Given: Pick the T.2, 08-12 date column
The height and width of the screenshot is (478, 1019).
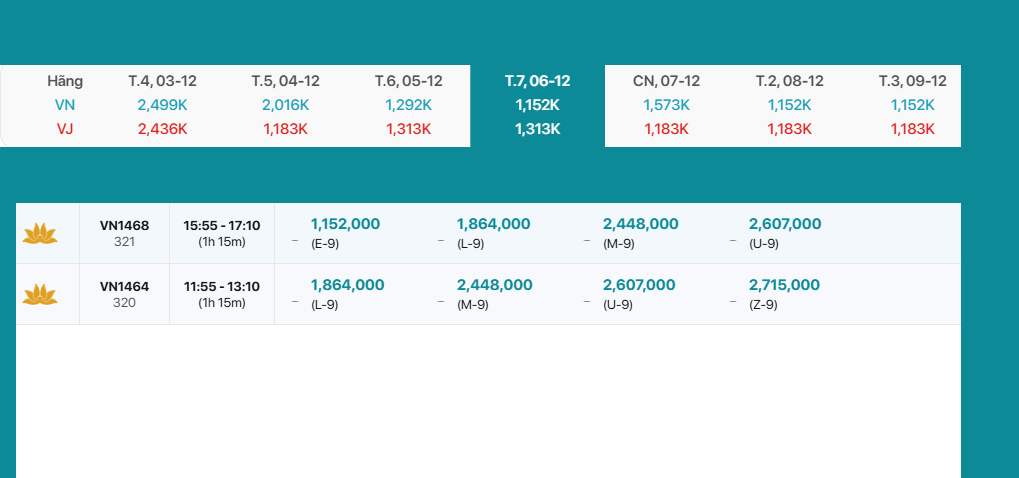Looking at the screenshot, I should click(789, 81).
